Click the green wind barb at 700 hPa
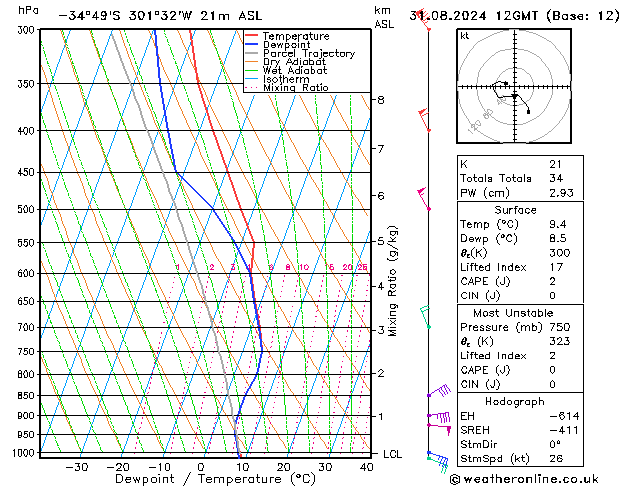Image resolution: width=629 pixels, height=486 pixels. [426, 317]
